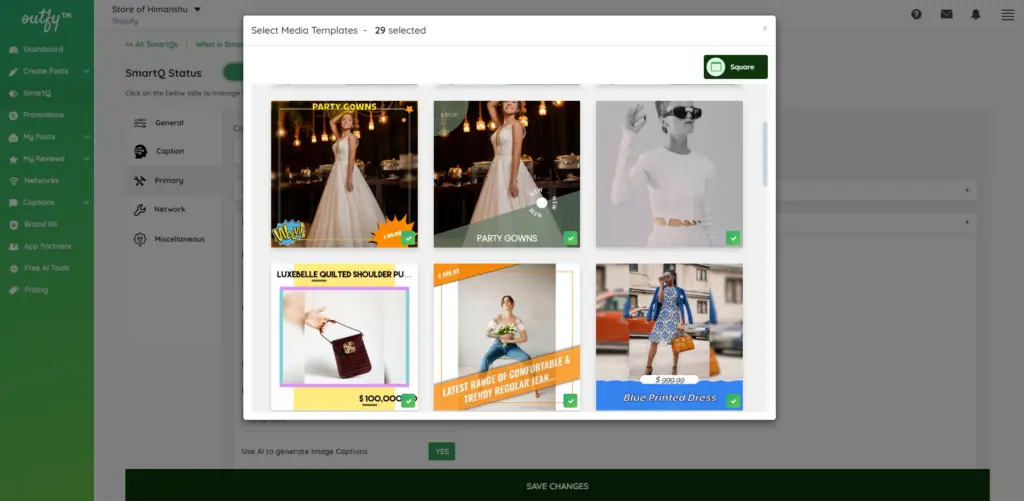
Task: Click the Networks wifi icon in sidebar
Action: coord(13,181)
